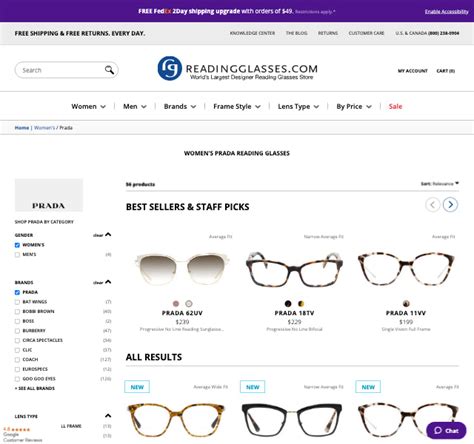Select black color swatch for Prada 18TV

[x=288, y=303]
